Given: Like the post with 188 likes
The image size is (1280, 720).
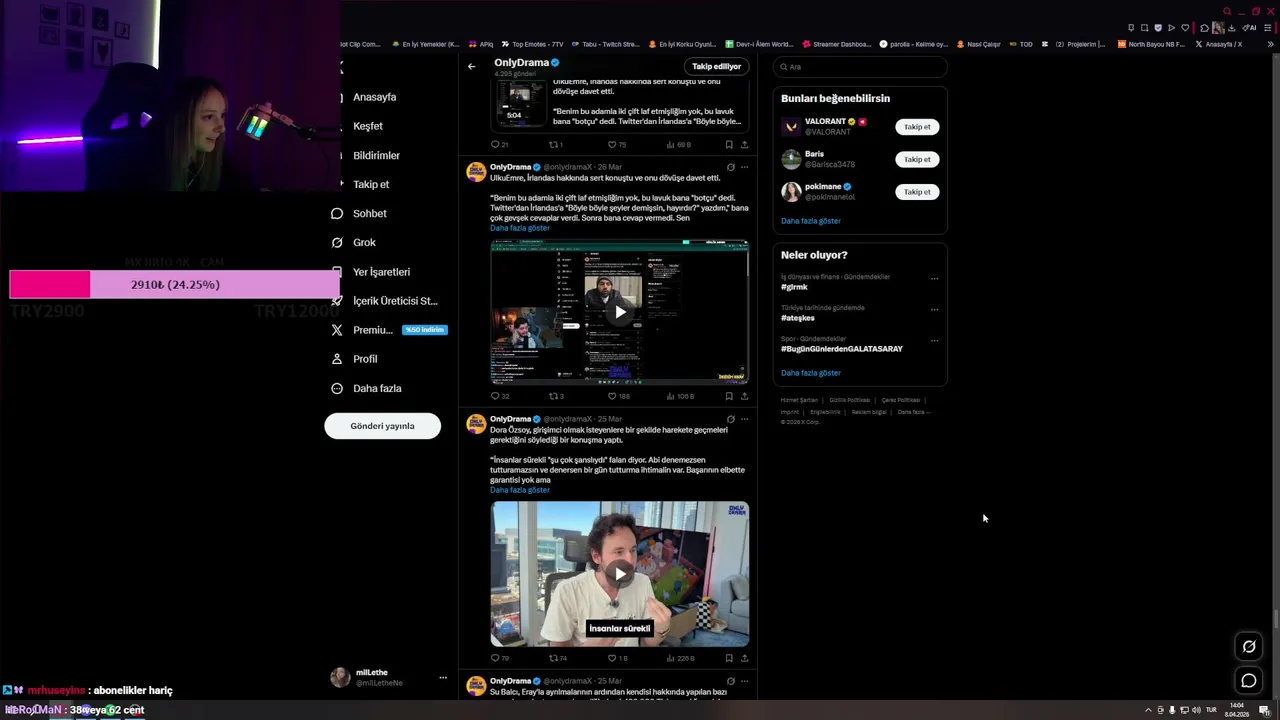Looking at the screenshot, I should [x=618, y=396].
